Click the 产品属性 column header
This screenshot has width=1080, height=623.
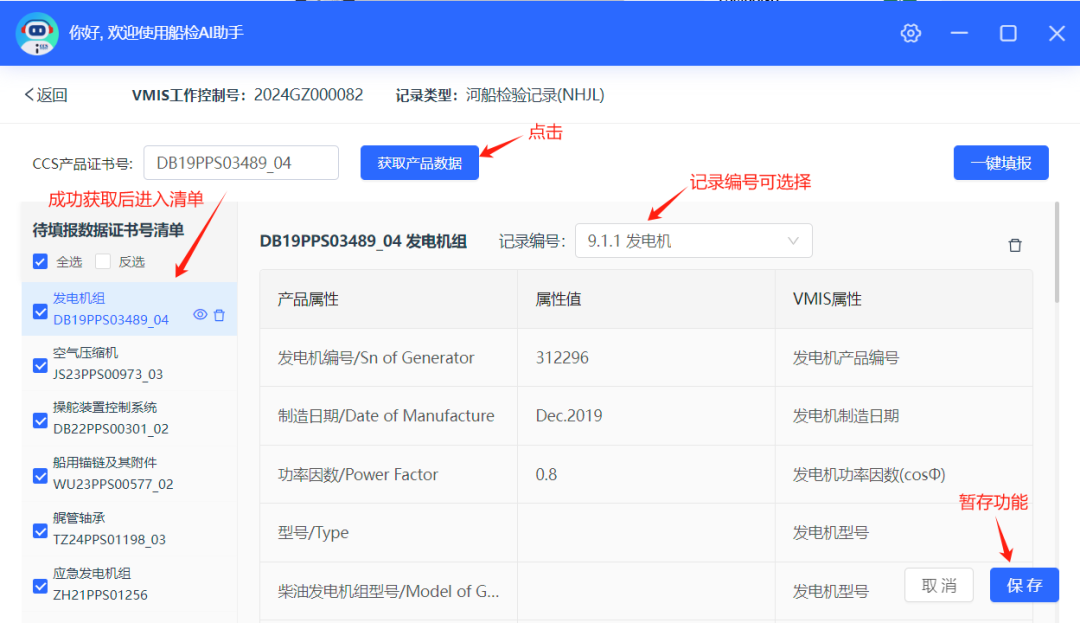point(388,299)
